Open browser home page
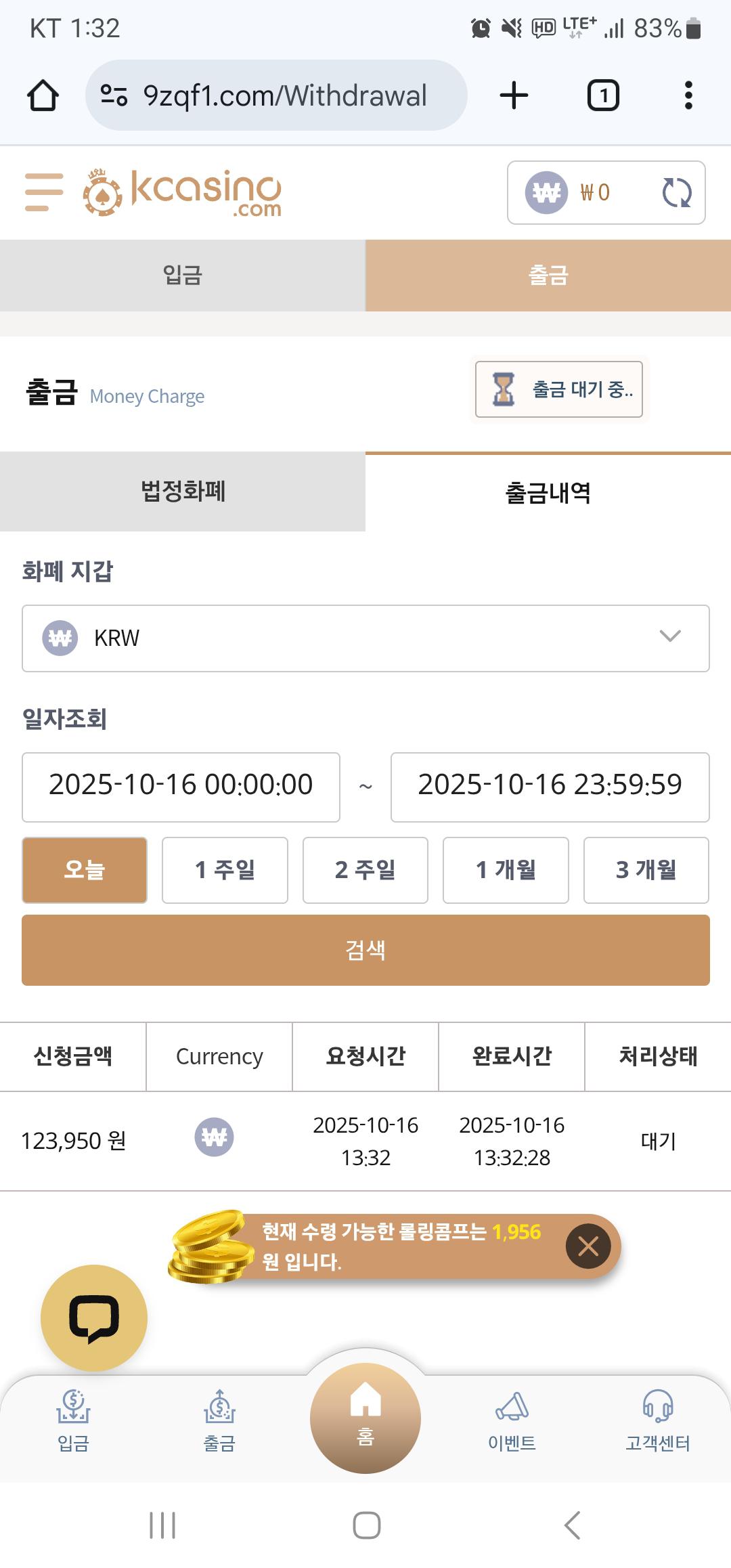The width and height of the screenshot is (731, 1568). point(43,95)
